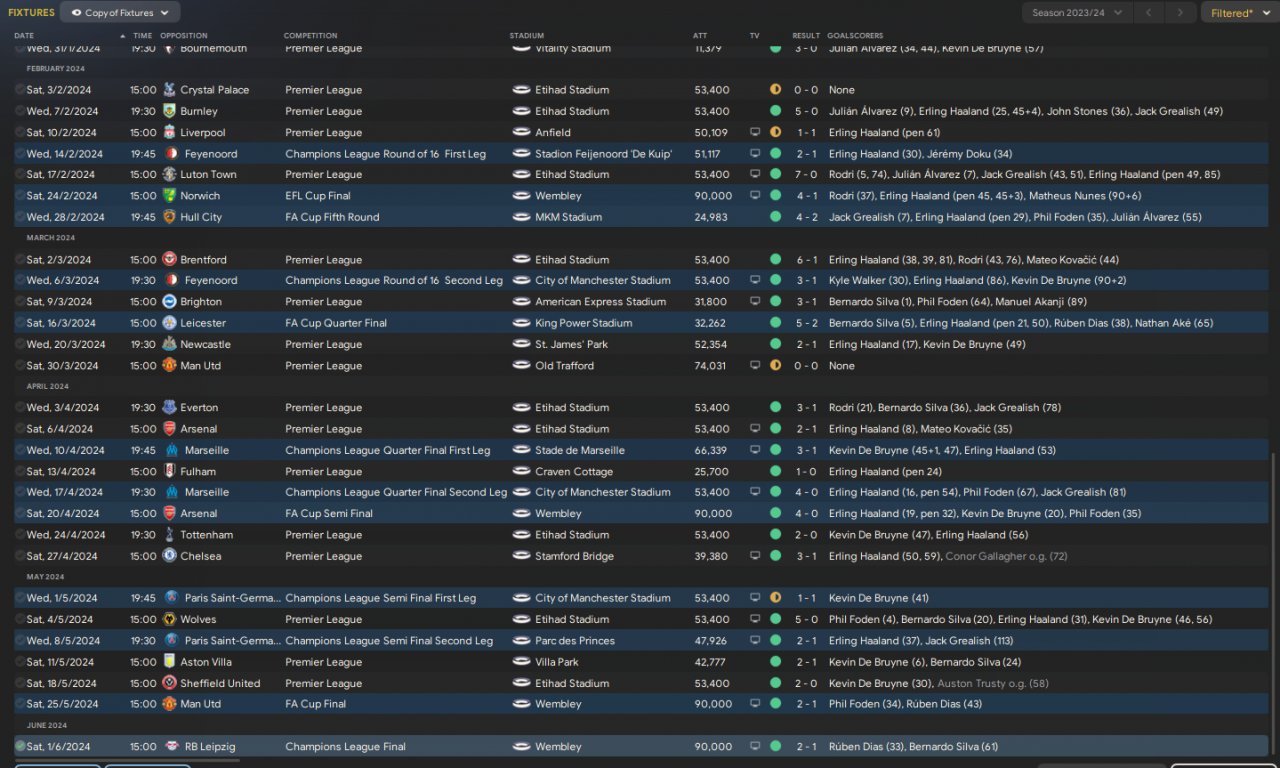Toggle the tick circle beside the Burnley fixture date

coord(20,111)
